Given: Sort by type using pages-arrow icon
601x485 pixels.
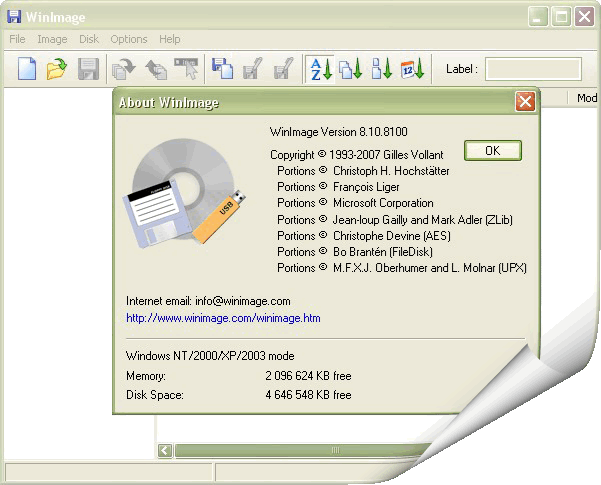Looking at the screenshot, I should coord(350,69).
